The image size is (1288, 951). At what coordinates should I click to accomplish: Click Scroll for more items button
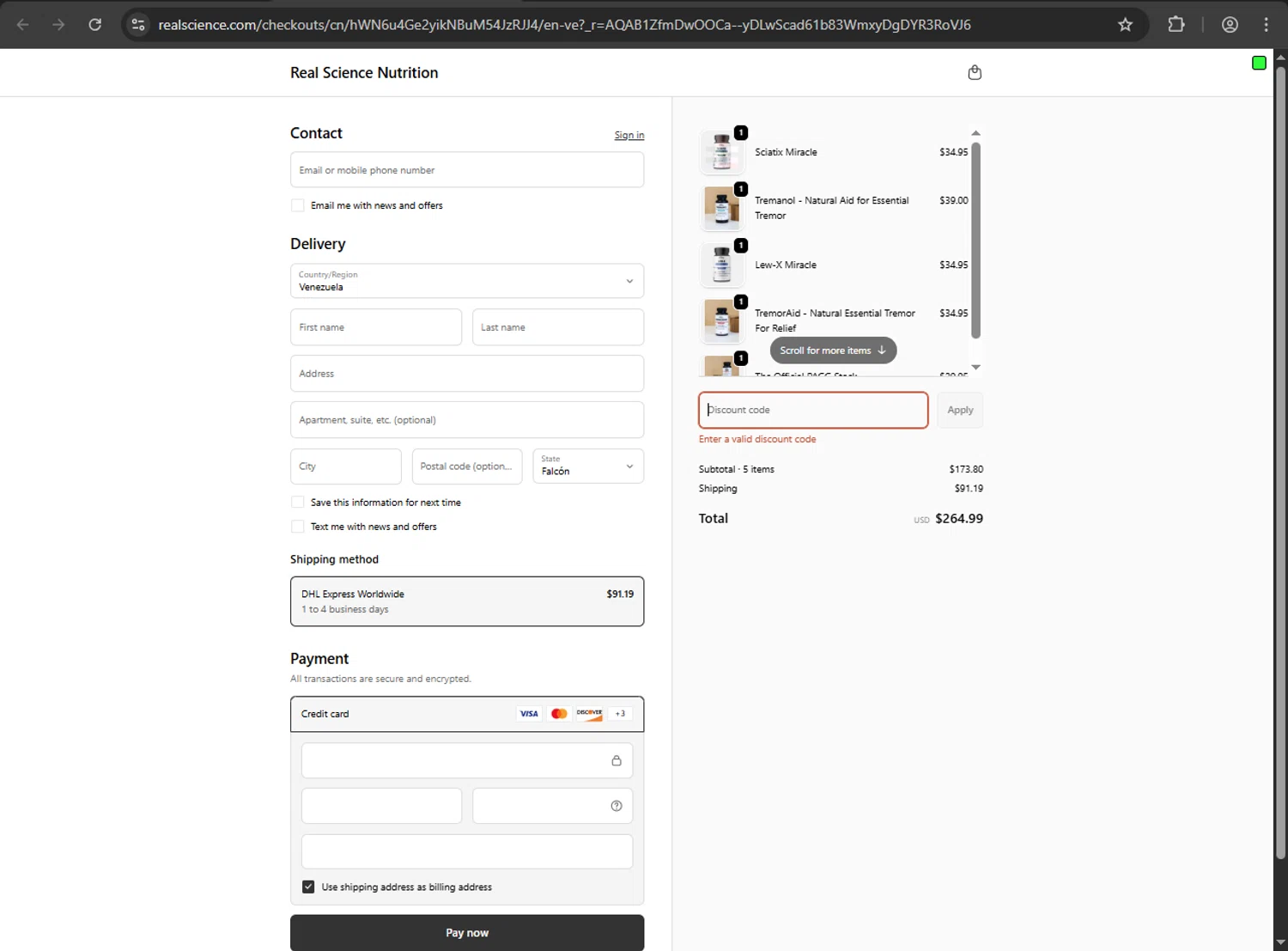point(833,351)
